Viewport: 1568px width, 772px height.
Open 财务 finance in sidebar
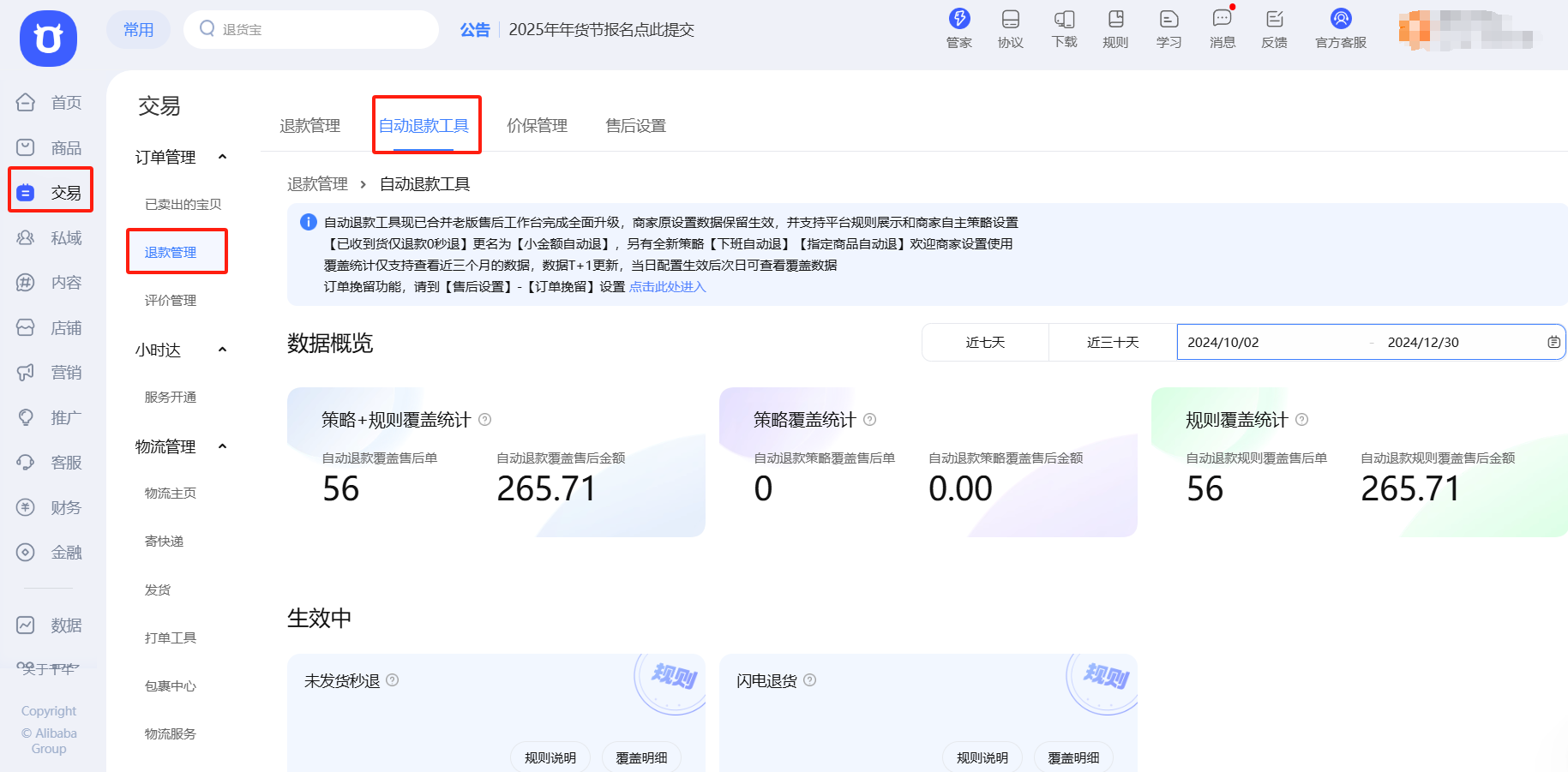50,508
